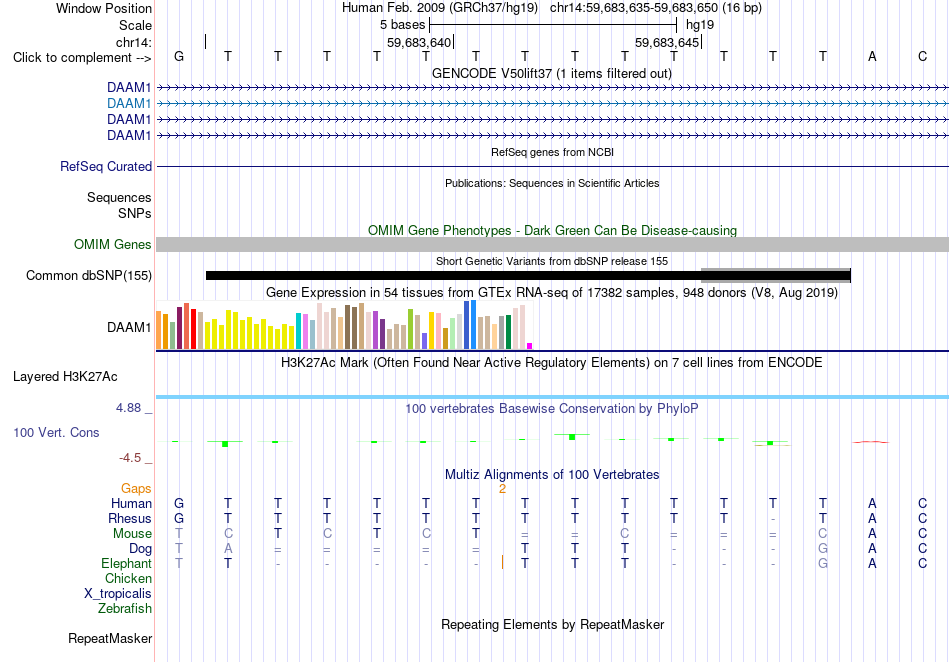Open 'Short Genetic Variants from dbSNP release 155'
The width and height of the screenshot is (950, 662).
(x=552, y=261)
